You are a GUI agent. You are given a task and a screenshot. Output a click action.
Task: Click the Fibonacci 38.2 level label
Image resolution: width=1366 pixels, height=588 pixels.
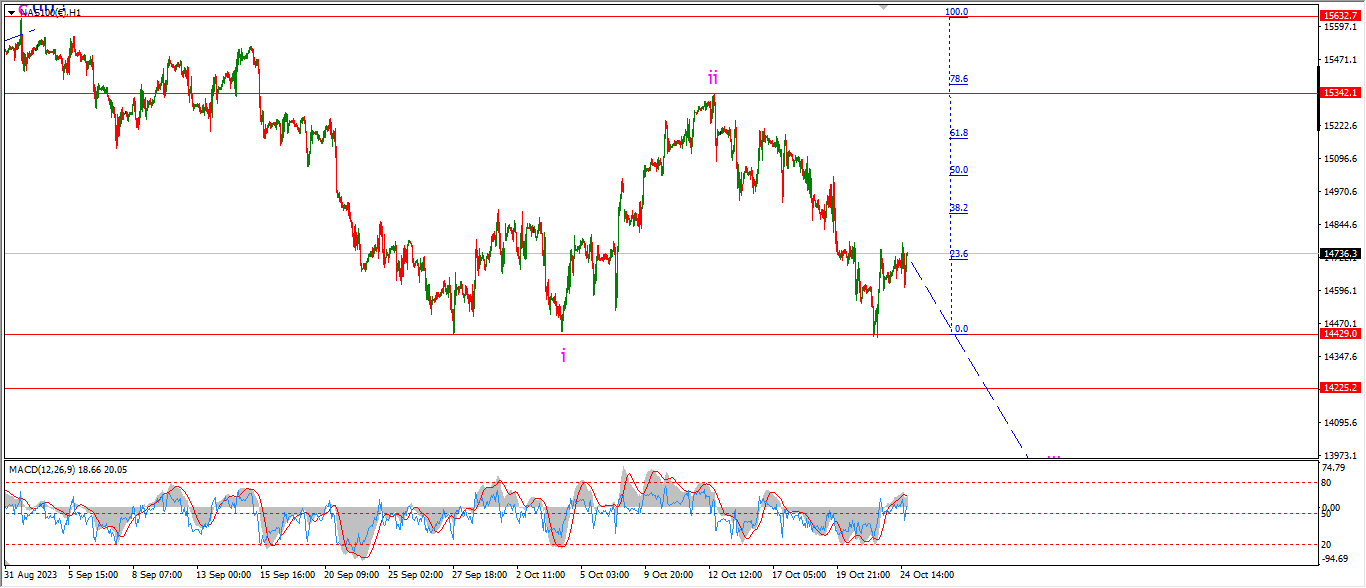(958, 208)
